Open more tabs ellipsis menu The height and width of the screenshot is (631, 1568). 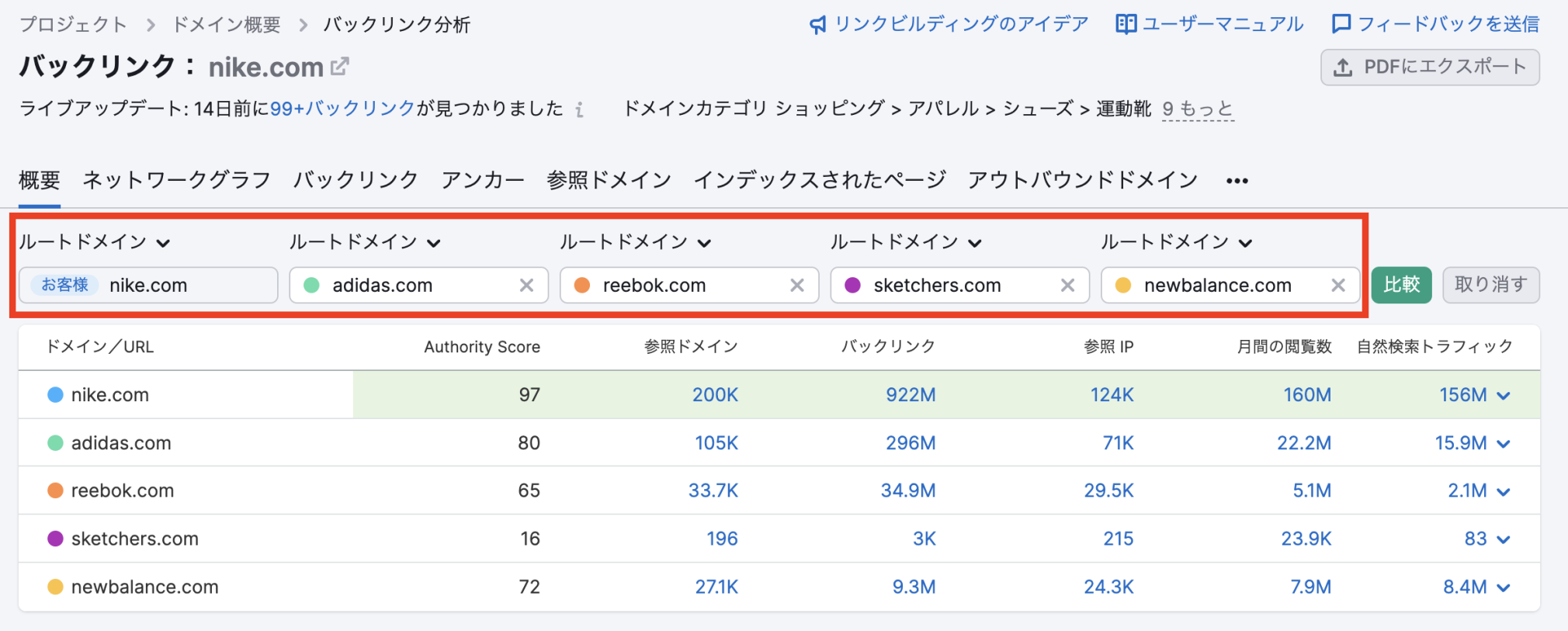click(1237, 181)
